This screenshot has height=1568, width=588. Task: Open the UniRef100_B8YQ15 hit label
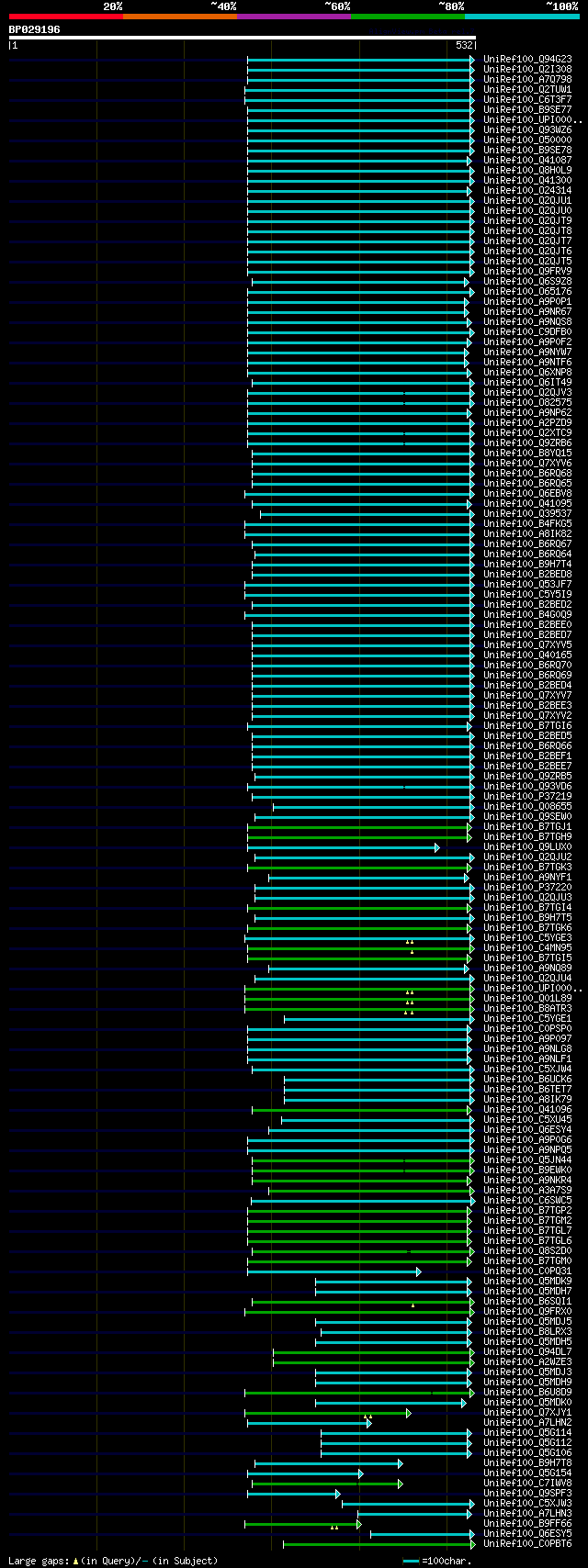point(527,453)
